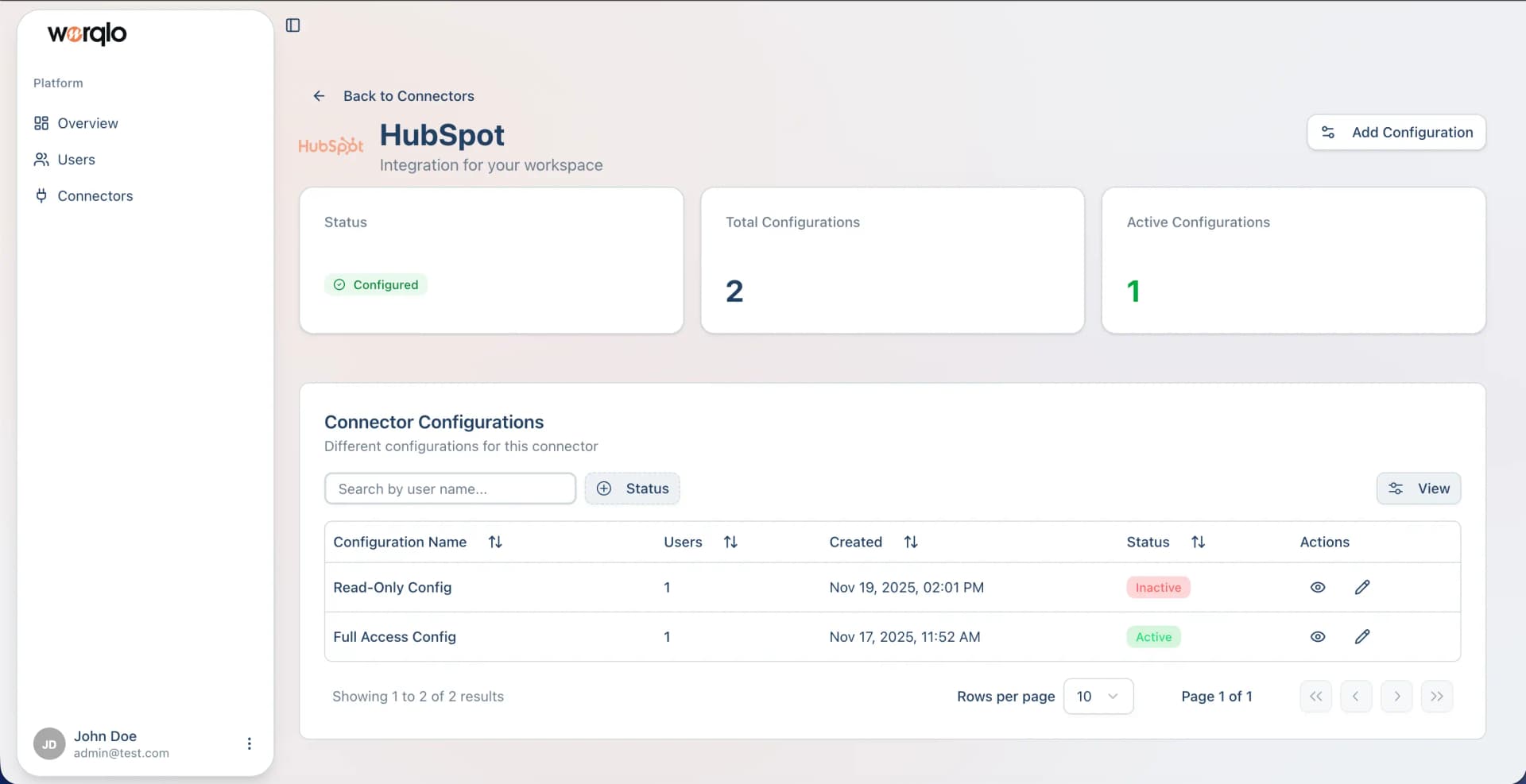The width and height of the screenshot is (1526, 784).
Task: View Read-Only Config via eye icon
Action: 1317,588
